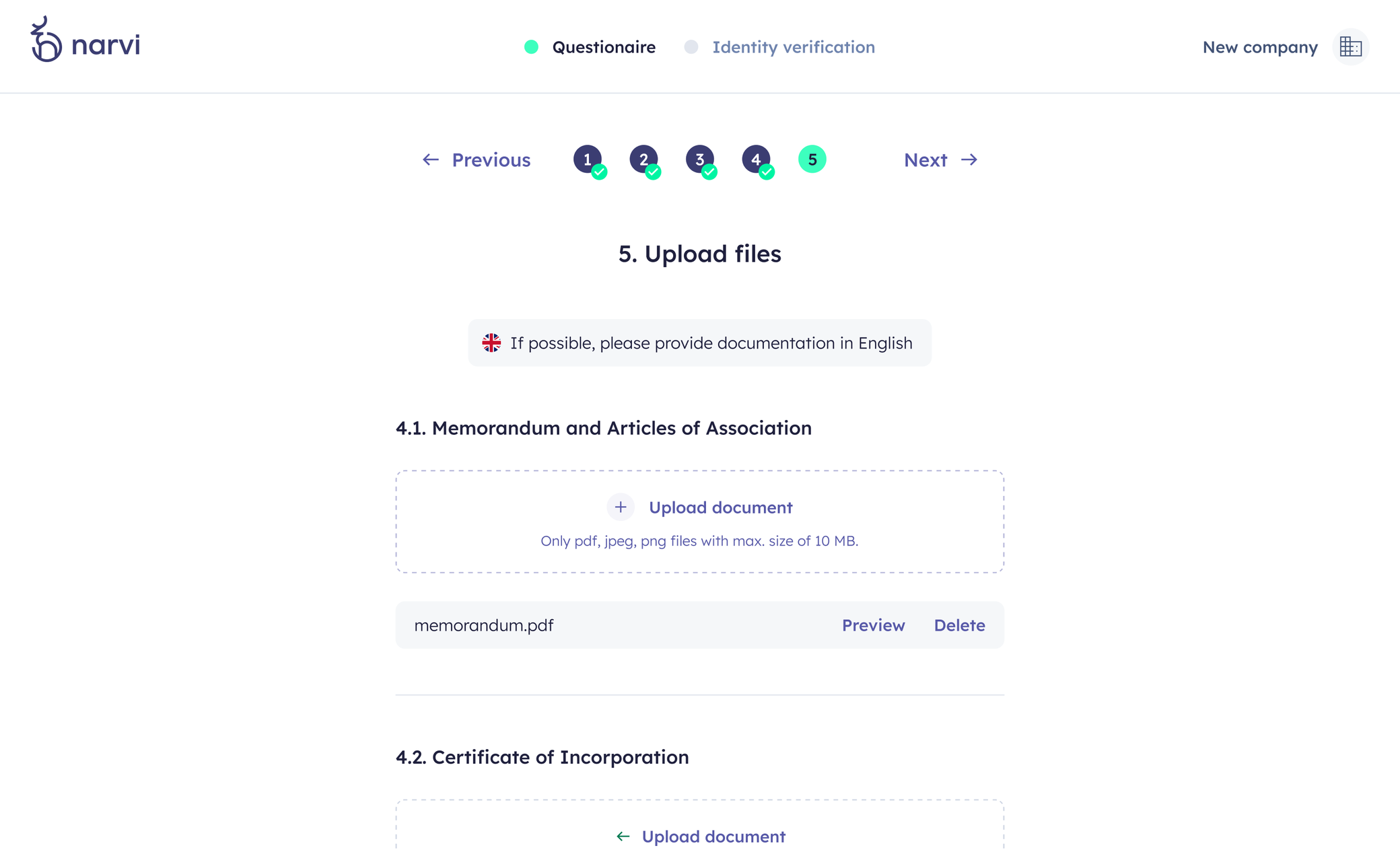Delete the memorandum.pdf file
The height and width of the screenshot is (852, 1400).
pos(959,625)
